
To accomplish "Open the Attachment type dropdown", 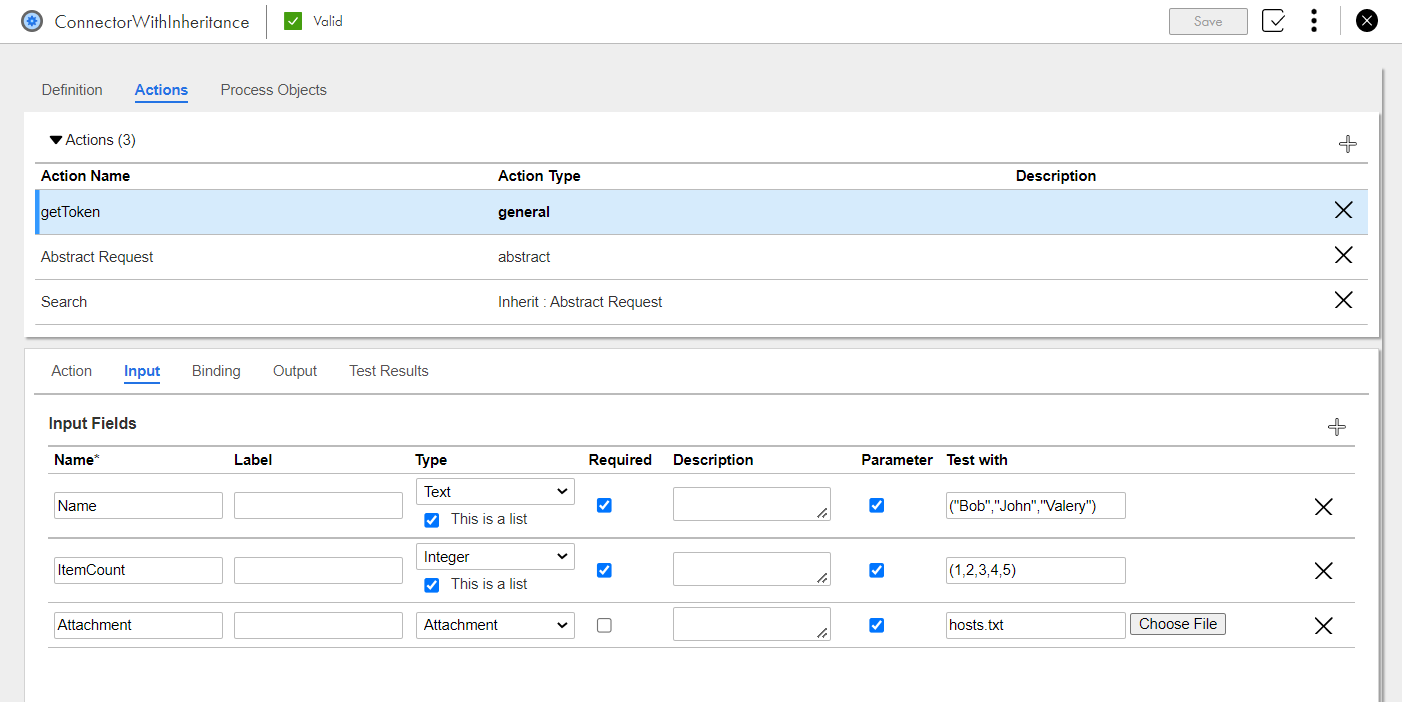I will (495, 625).
